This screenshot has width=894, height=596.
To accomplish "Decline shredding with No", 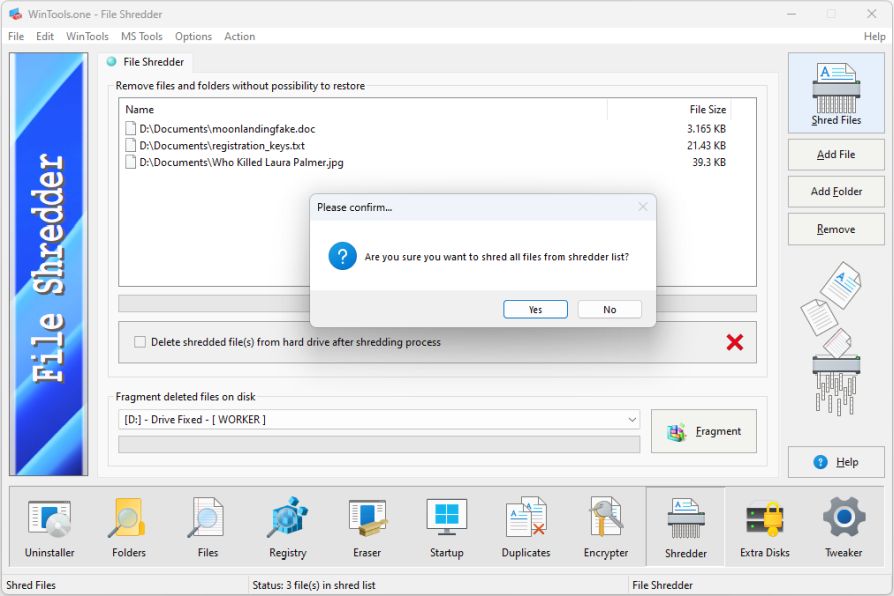I will click(609, 309).
